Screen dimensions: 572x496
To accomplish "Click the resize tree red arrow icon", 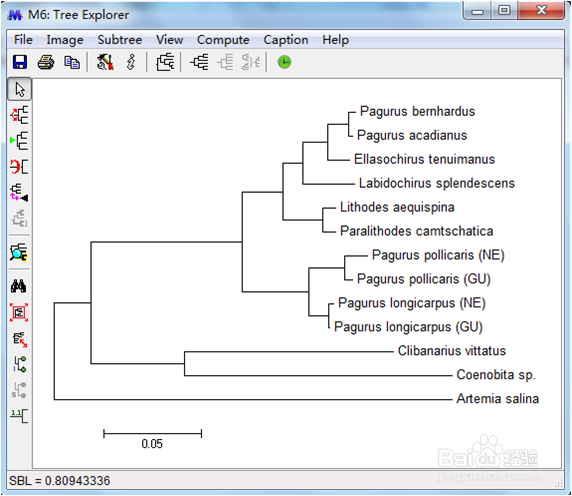I will (x=20, y=339).
